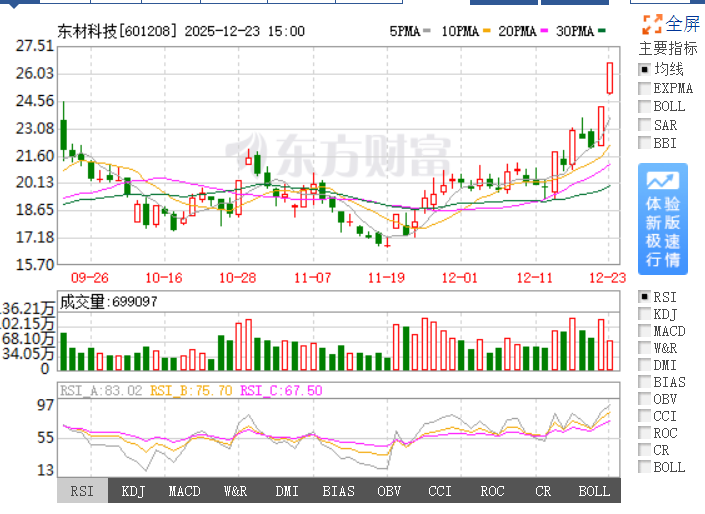Image resolution: width=705 pixels, height=514 pixels.
Task: Switch to BOLL tab in bottom bar
Action: click(x=594, y=491)
